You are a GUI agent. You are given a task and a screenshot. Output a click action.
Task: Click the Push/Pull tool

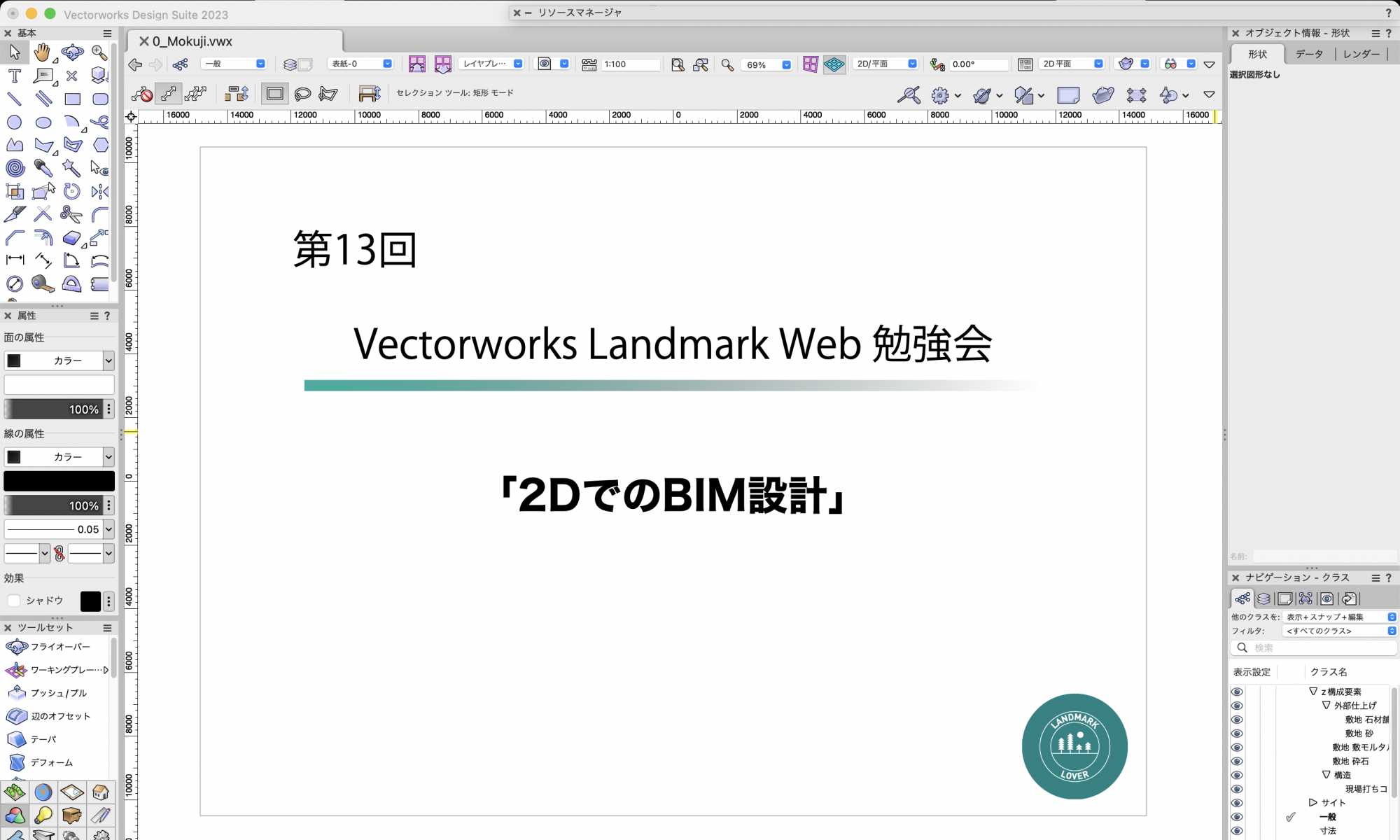(x=49, y=693)
